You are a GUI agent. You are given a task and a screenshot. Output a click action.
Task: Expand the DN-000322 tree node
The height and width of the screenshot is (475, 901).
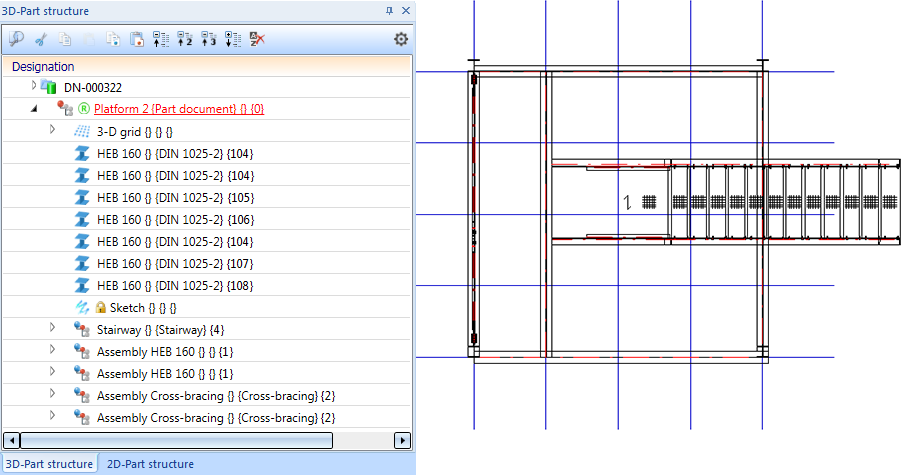(34, 87)
